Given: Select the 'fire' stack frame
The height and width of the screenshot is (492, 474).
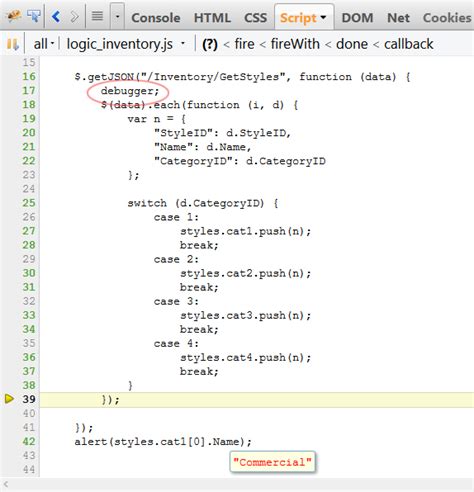Looking at the screenshot, I should point(244,44).
